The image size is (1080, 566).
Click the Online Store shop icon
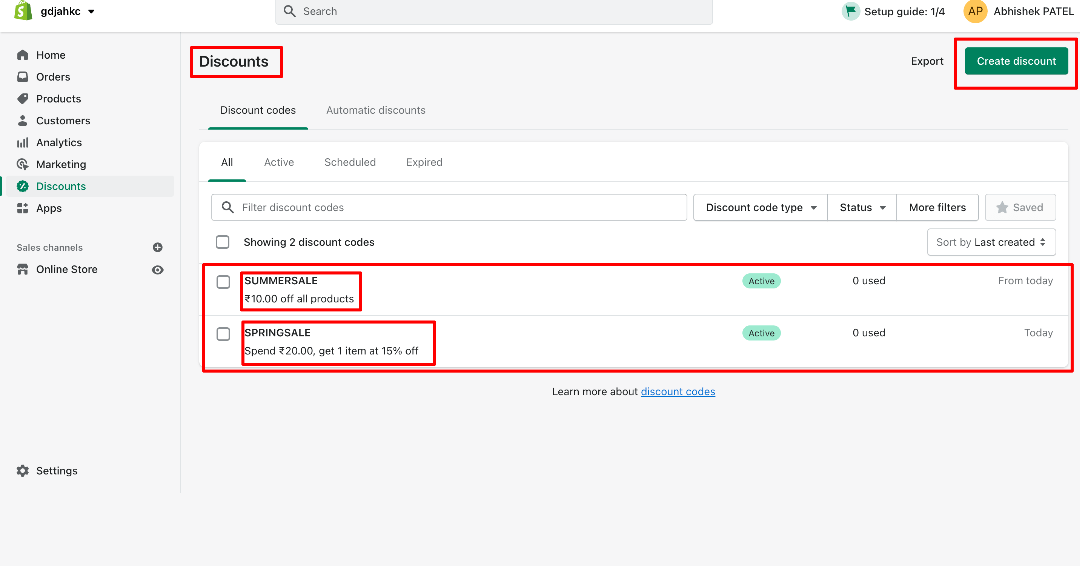click(x=23, y=269)
